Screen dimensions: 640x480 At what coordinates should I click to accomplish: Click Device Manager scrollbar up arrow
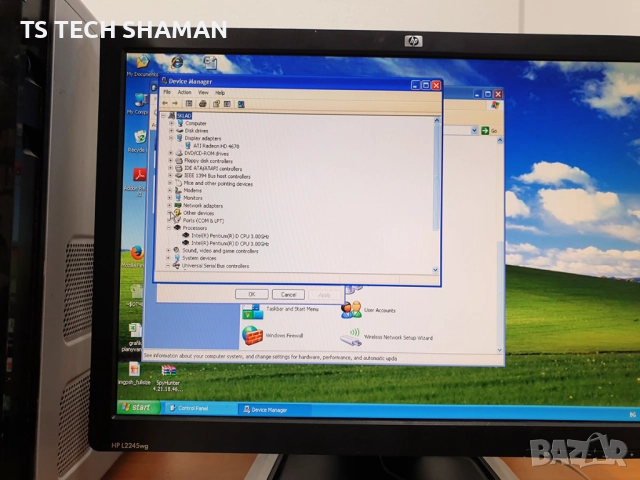437,121
